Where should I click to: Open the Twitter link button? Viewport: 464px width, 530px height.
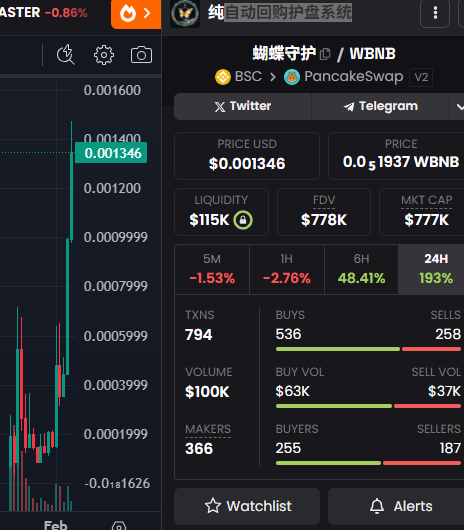243,106
